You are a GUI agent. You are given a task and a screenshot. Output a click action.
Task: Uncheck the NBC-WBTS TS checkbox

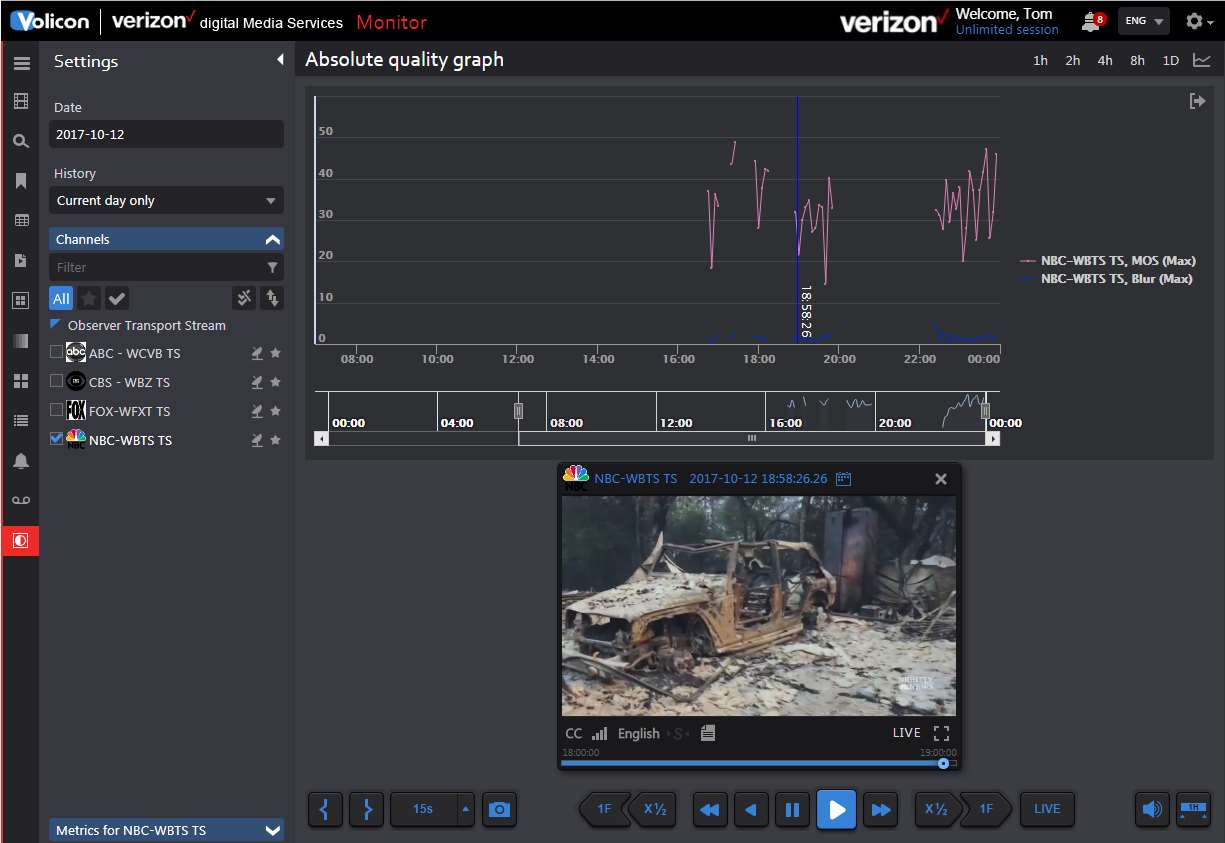[x=56, y=438]
